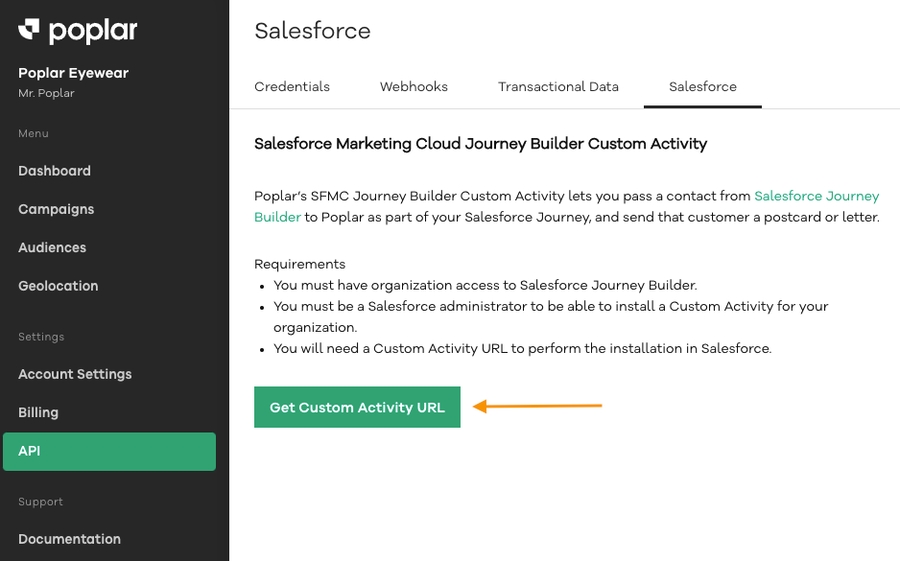Switch to the Credentials tab

pos(292,87)
